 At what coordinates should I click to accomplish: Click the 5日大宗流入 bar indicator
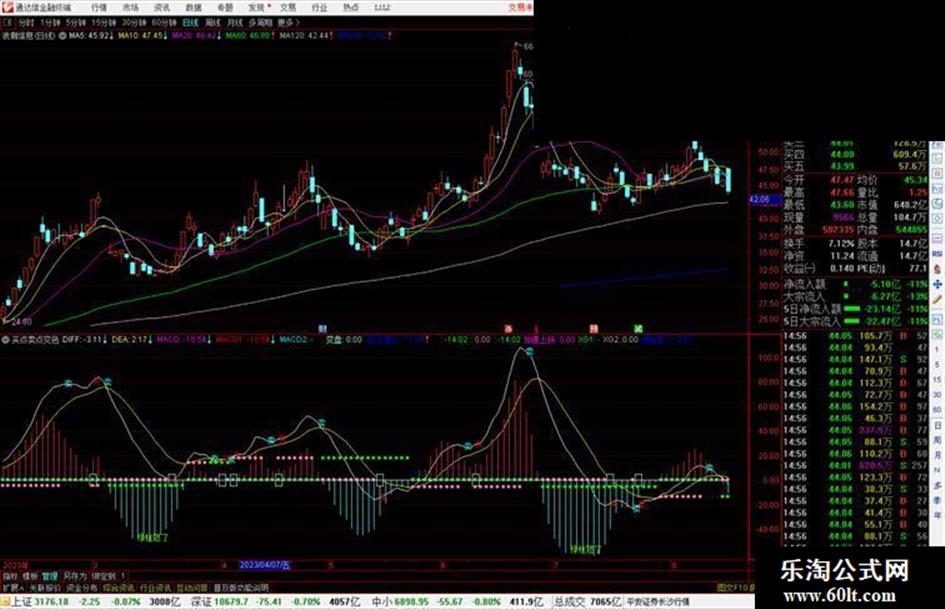coord(852,321)
